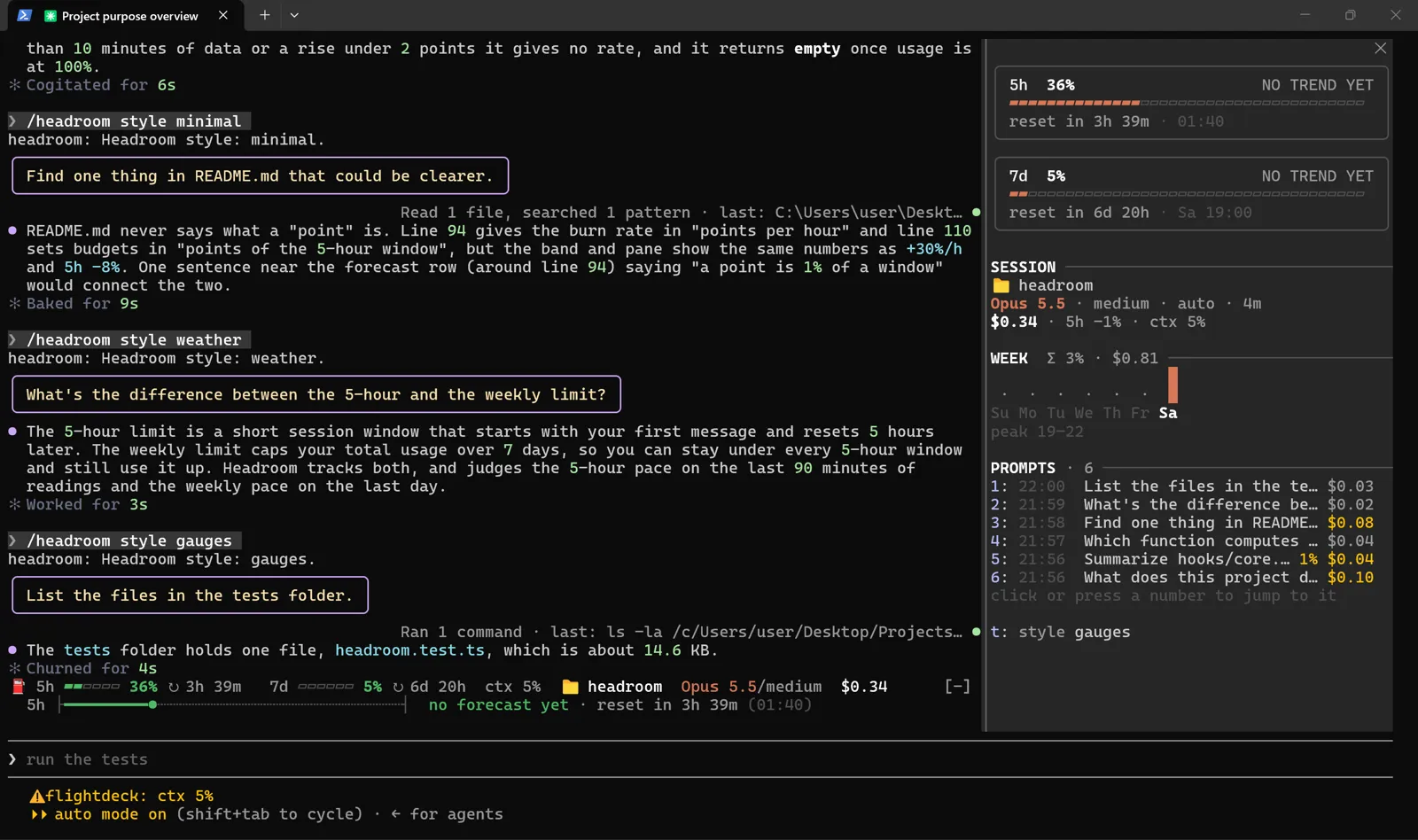Jump to prompt 4 Which function computes
The width and height of the screenshot is (1418, 840).
click(x=1182, y=541)
